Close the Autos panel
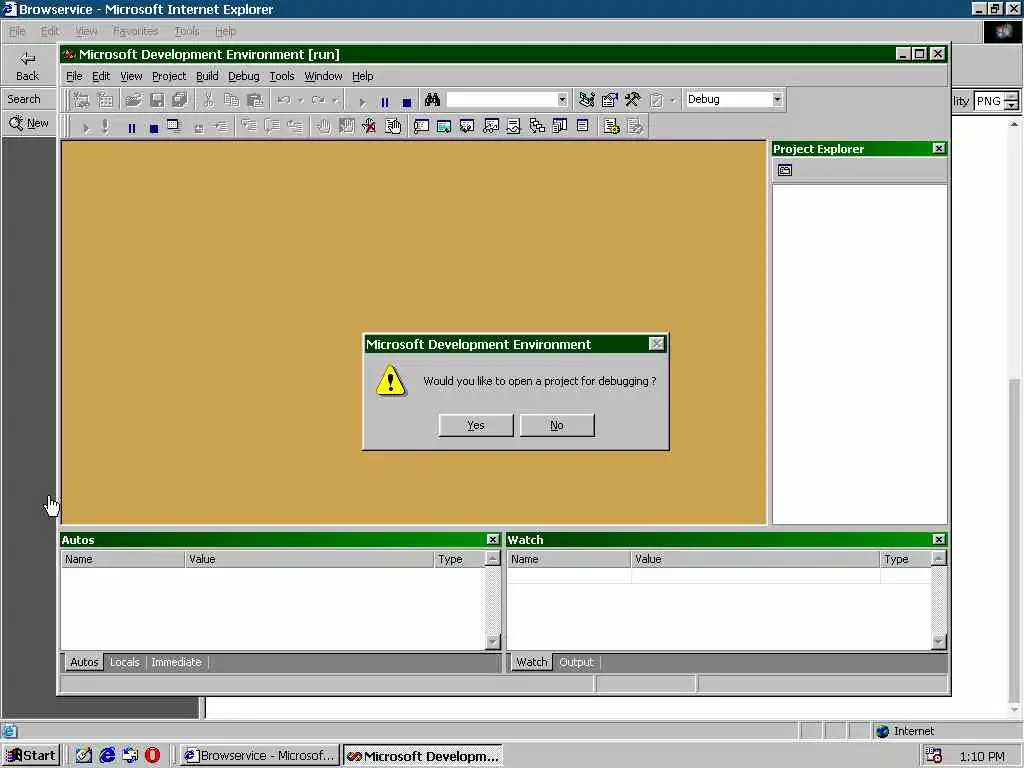Viewport: 1024px width, 768px height. [492, 539]
